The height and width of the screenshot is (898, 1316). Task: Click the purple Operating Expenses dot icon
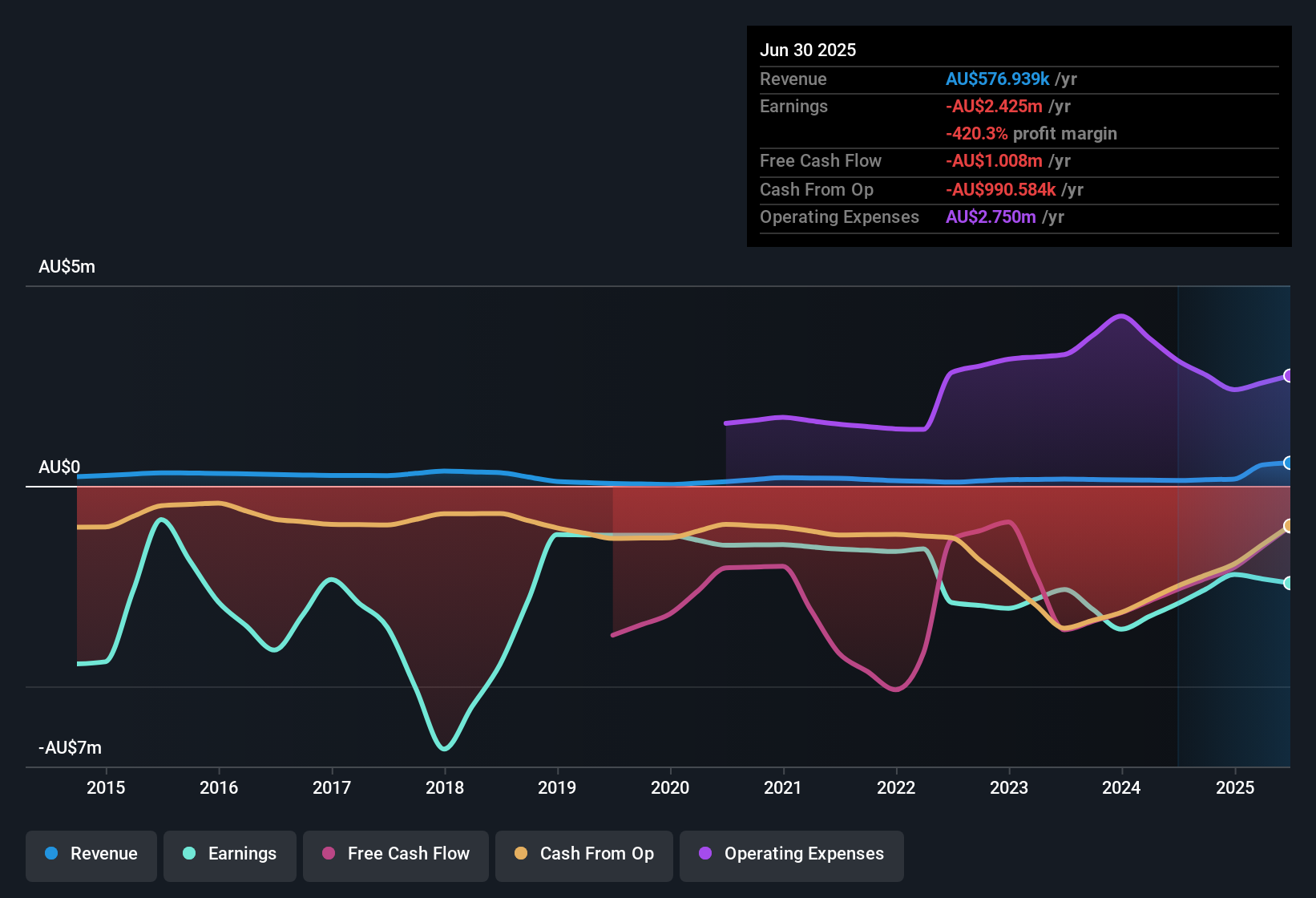tap(704, 854)
